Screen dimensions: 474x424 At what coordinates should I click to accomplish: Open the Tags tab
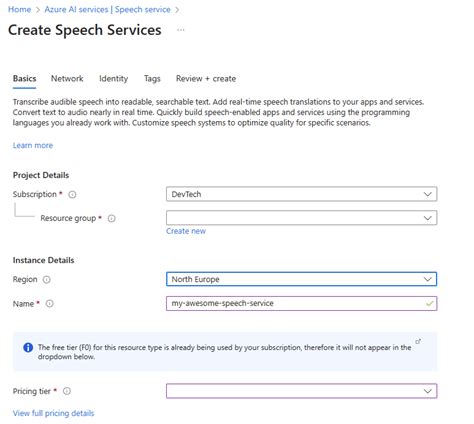click(x=152, y=79)
